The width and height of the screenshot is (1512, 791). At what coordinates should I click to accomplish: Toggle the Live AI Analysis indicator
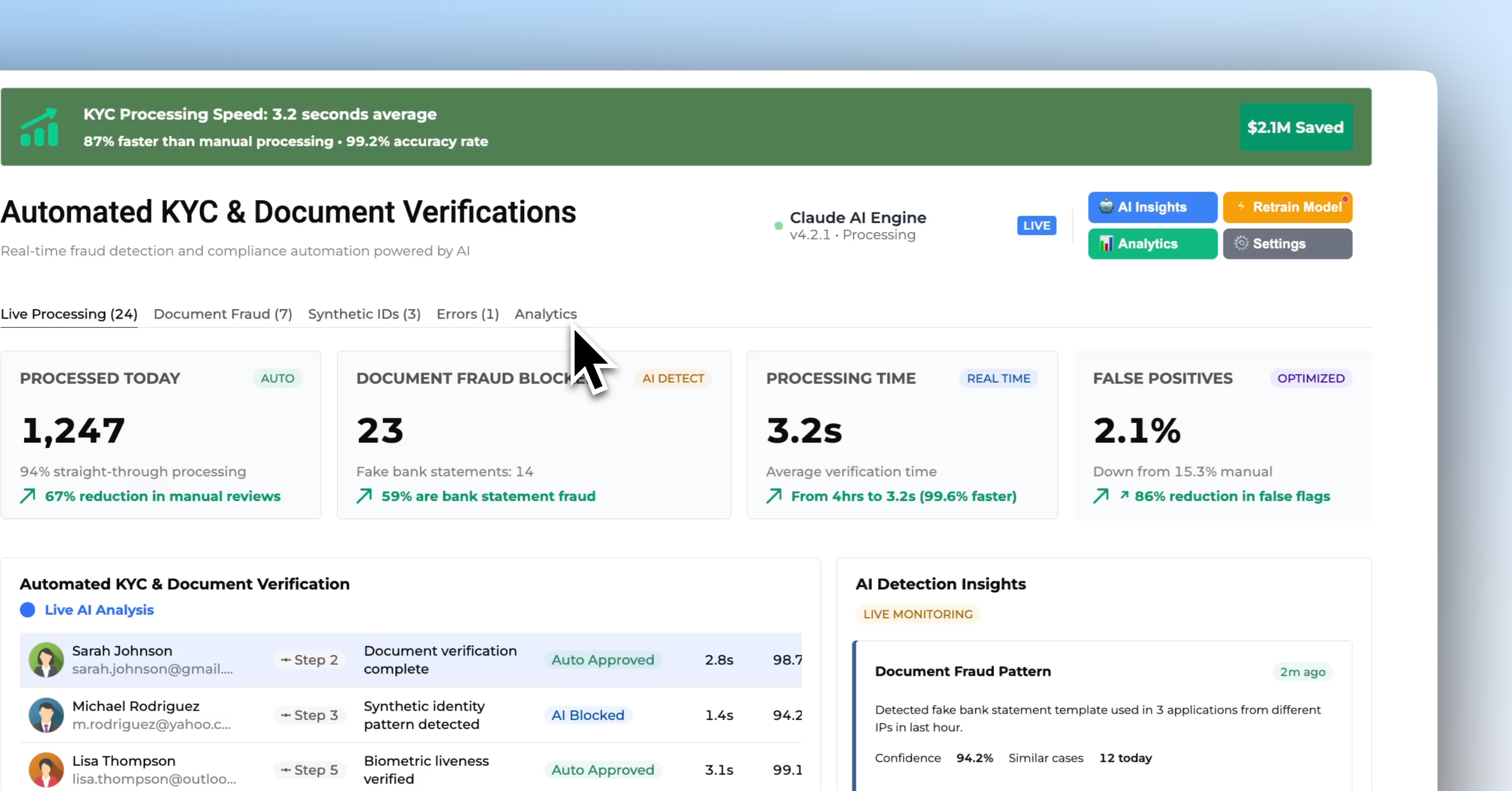[x=28, y=609]
